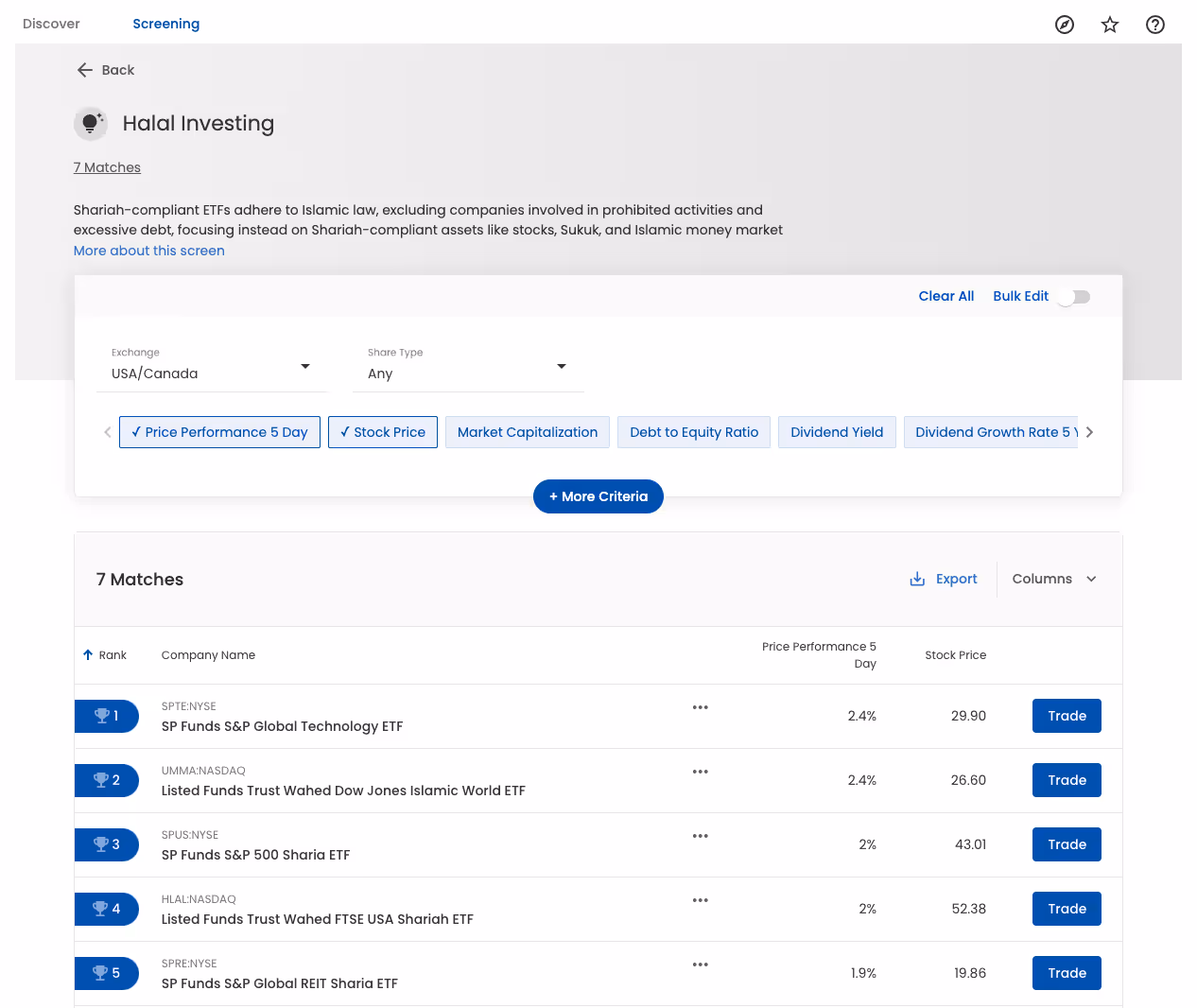Click the Export download icon
This screenshot has width=1197, height=1008.
(x=917, y=579)
